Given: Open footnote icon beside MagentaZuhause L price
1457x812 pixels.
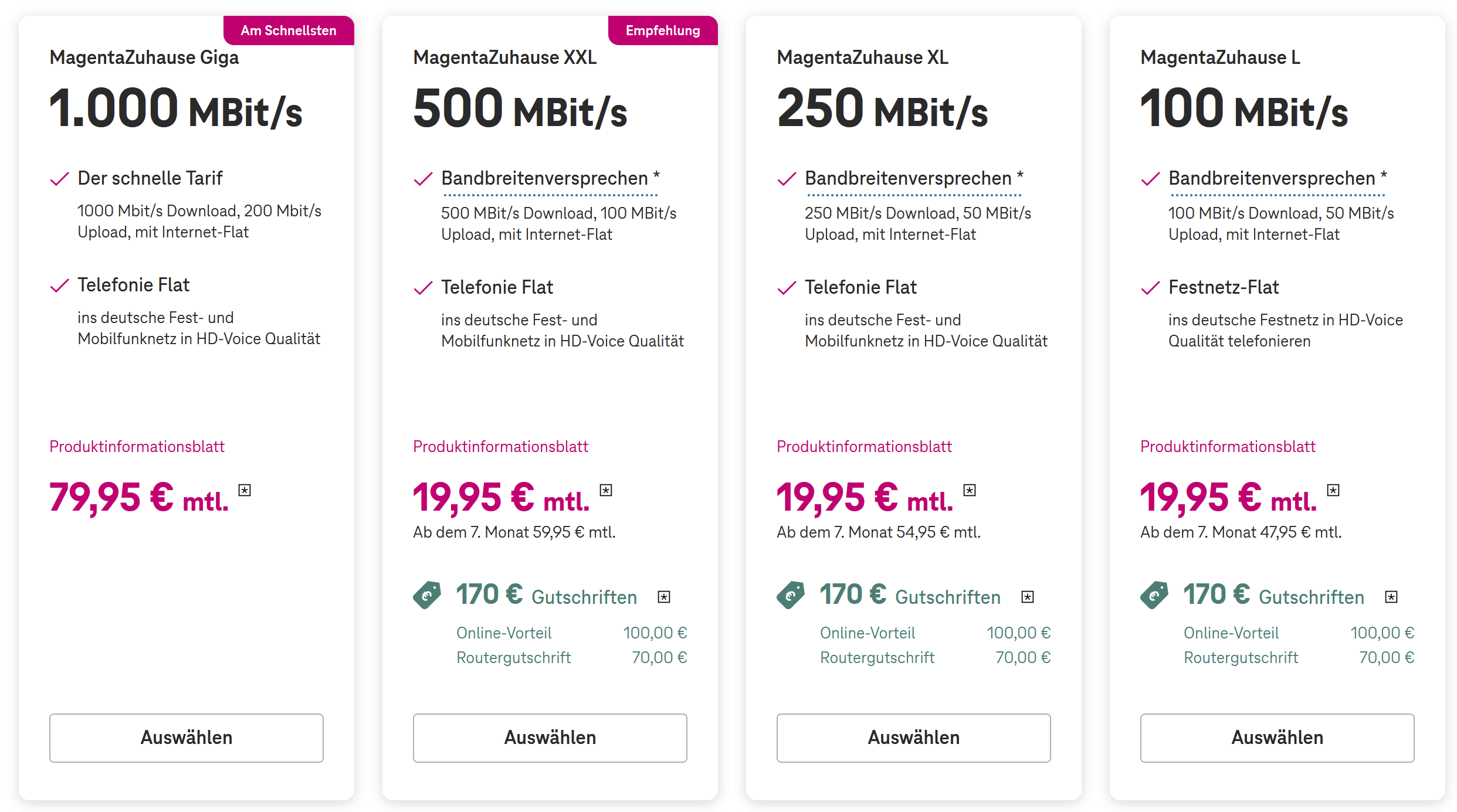Looking at the screenshot, I should coord(1333,490).
